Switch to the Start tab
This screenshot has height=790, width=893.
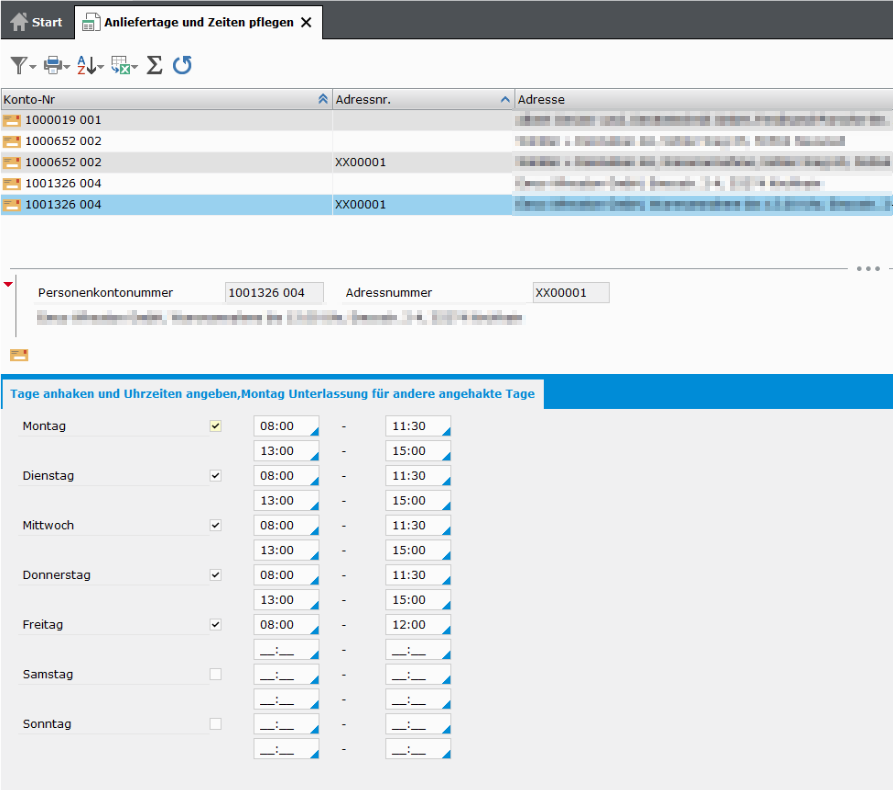coord(37,21)
